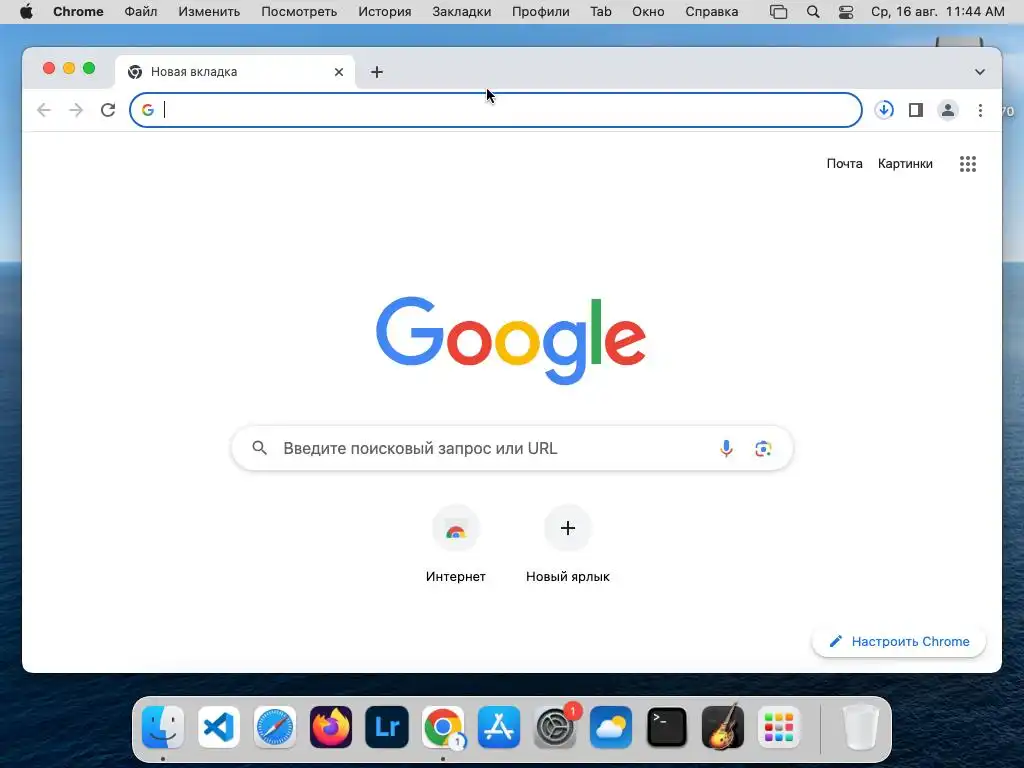
Task: Open the Картинки link
Action: coord(904,164)
